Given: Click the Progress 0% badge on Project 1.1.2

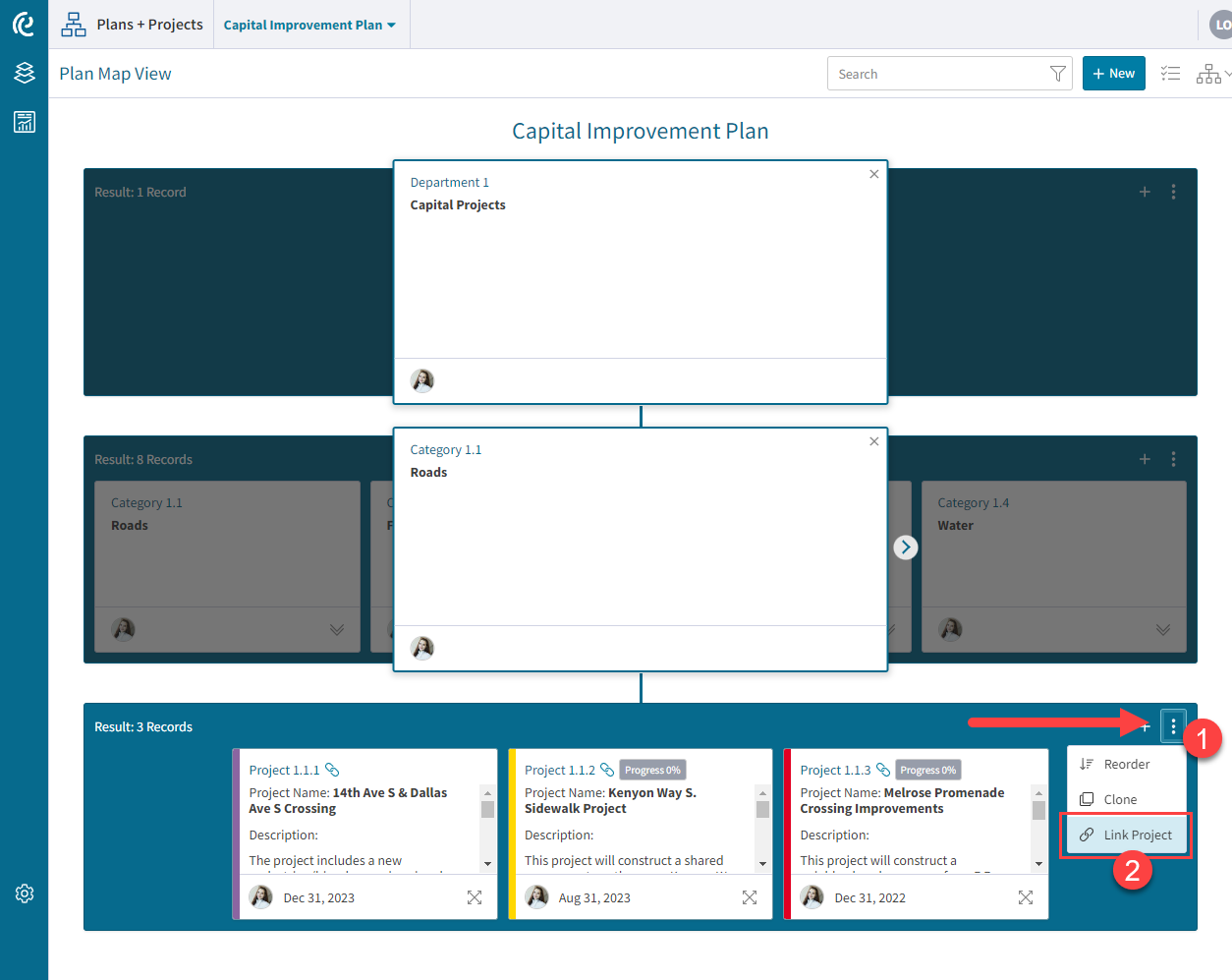Looking at the screenshot, I should click(x=652, y=769).
